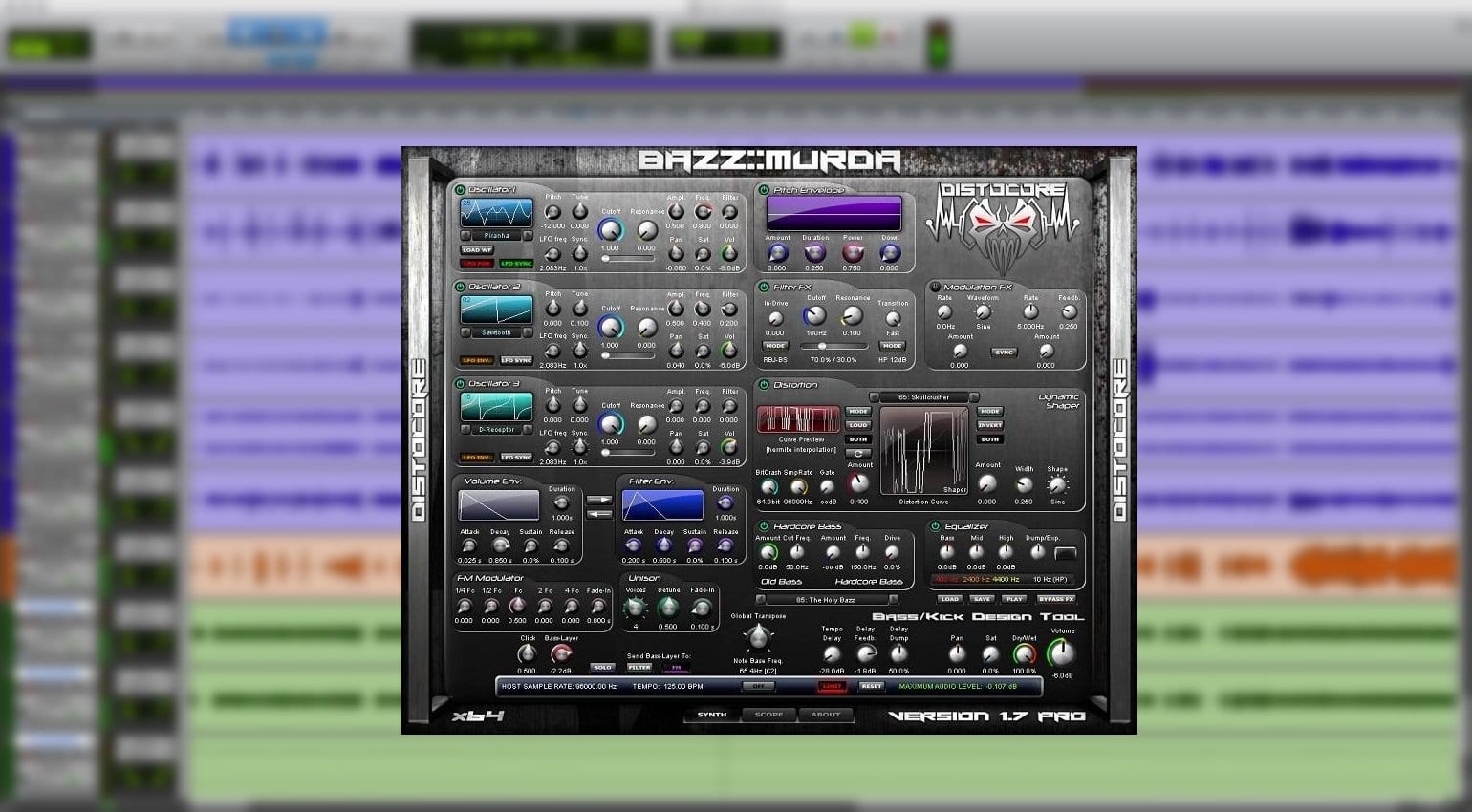Click the RESET button in status bar
This screenshot has height=812, width=1472.
871,686
